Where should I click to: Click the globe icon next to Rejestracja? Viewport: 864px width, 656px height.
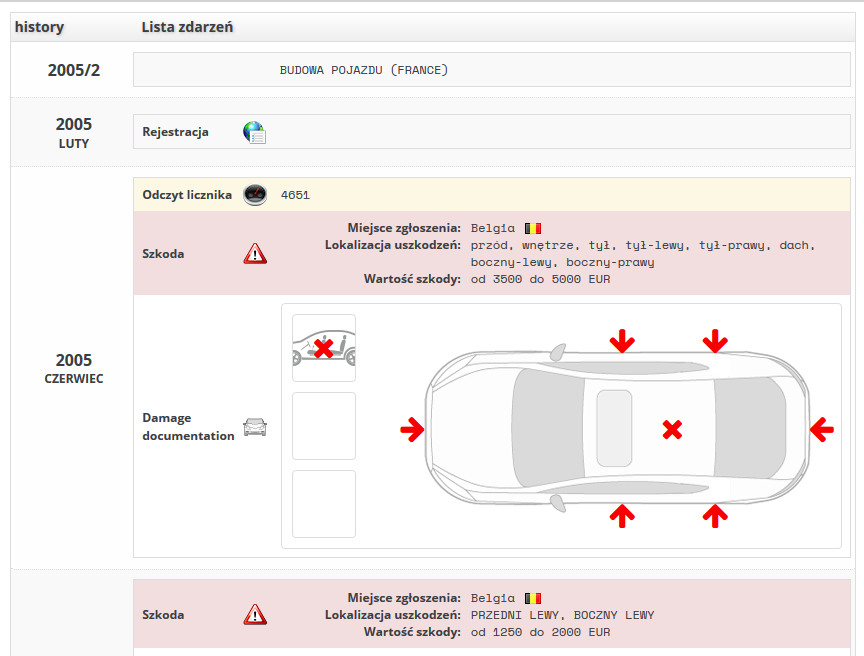coord(254,132)
